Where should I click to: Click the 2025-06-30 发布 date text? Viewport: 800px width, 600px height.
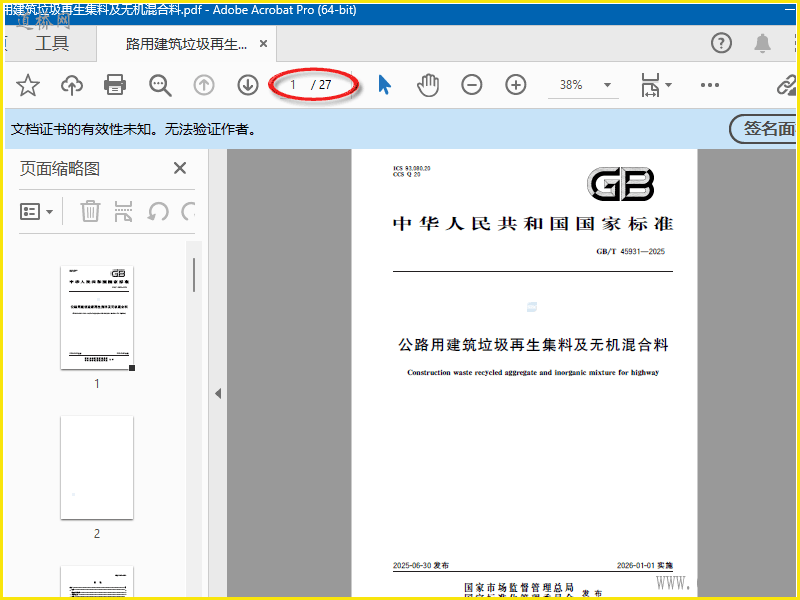coord(421,565)
